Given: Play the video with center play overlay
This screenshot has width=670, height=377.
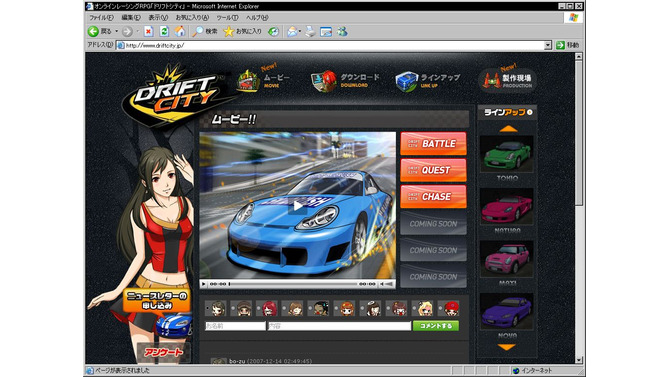Looking at the screenshot, I should point(297,206).
